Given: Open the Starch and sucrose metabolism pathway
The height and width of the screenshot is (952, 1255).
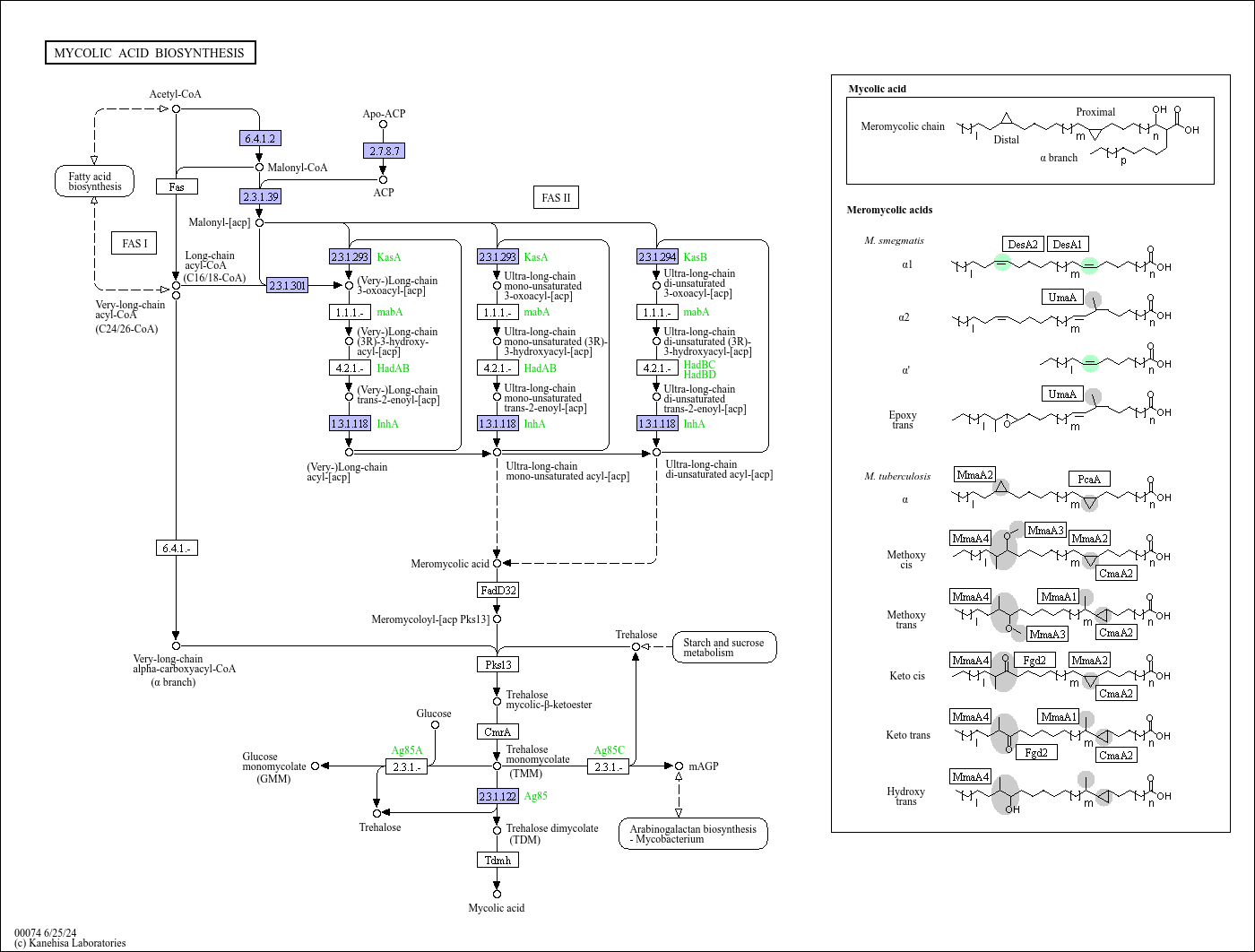Looking at the screenshot, I should pyautogui.click(x=723, y=647).
